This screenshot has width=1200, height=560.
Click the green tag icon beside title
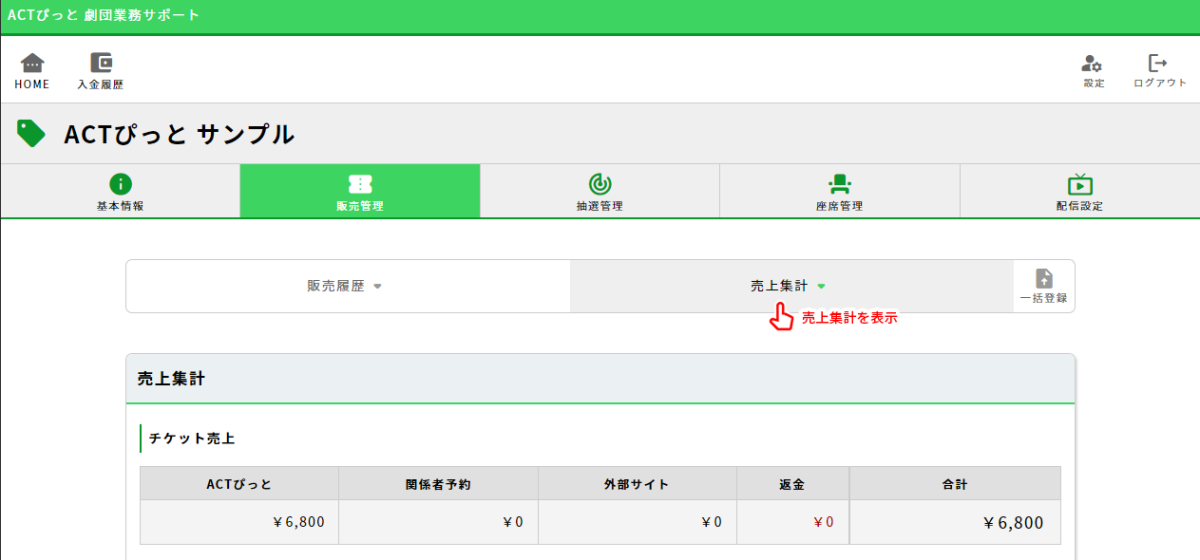(x=31, y=133)
